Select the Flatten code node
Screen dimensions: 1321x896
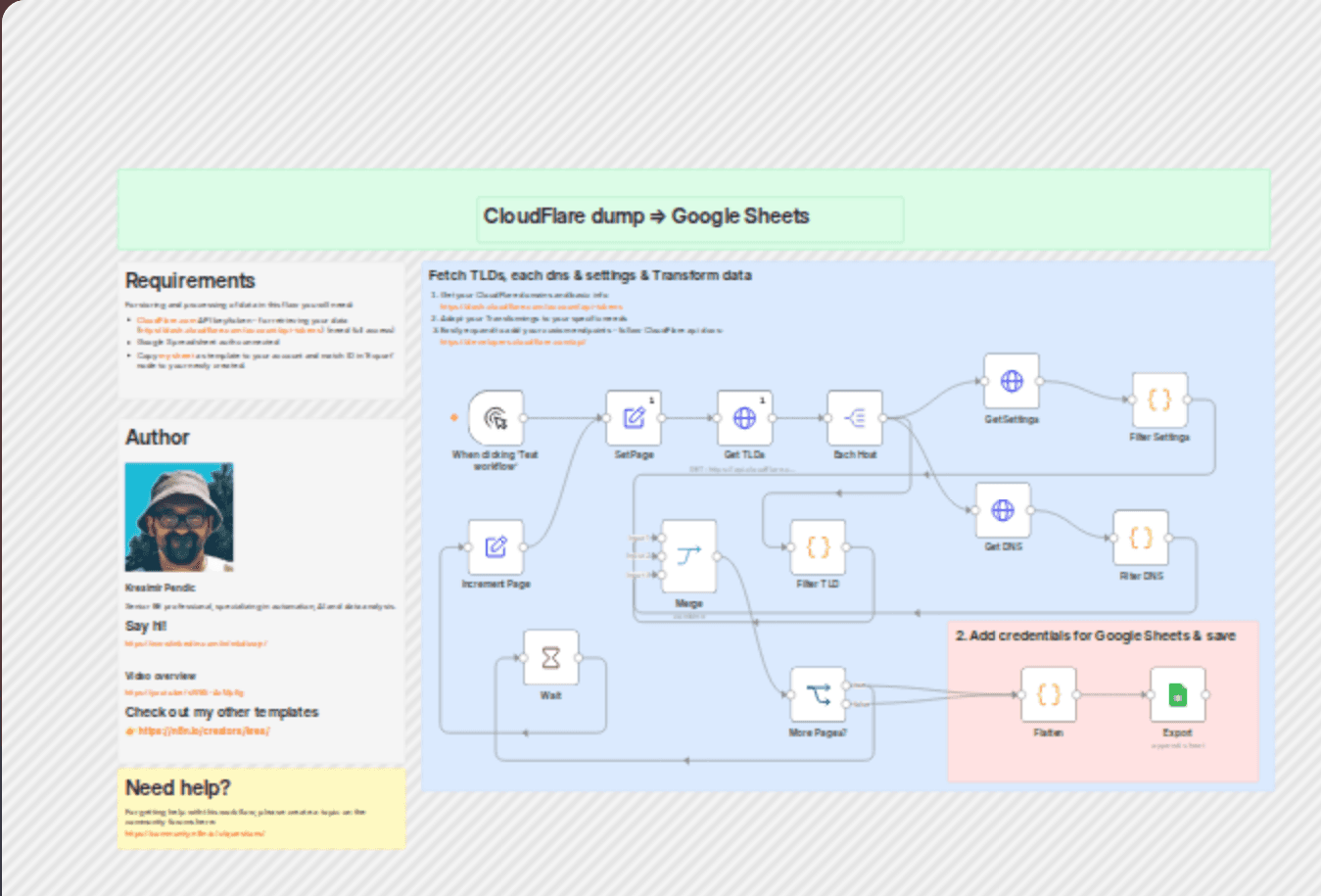click(1049, 695)
